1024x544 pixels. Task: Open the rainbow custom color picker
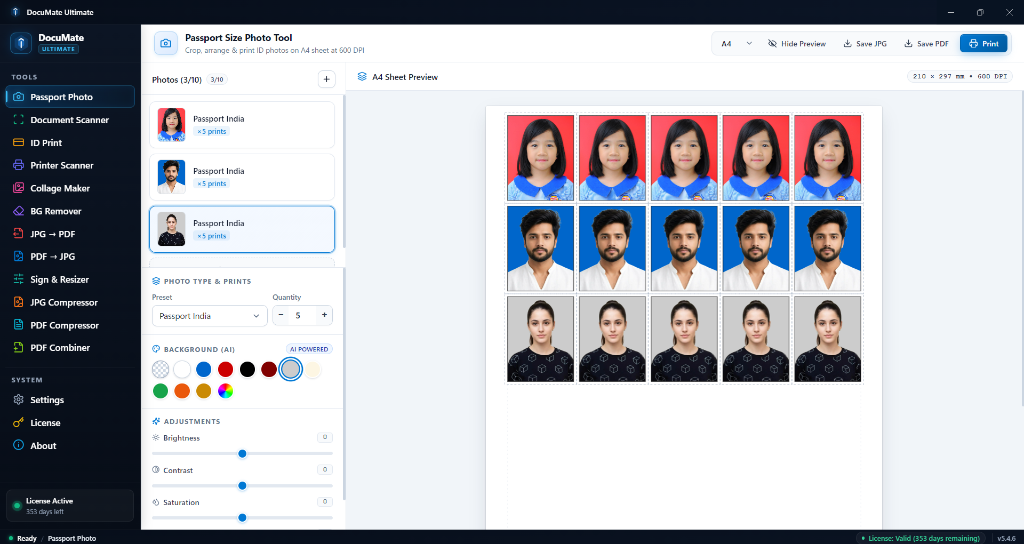click(x=225, y=391)
